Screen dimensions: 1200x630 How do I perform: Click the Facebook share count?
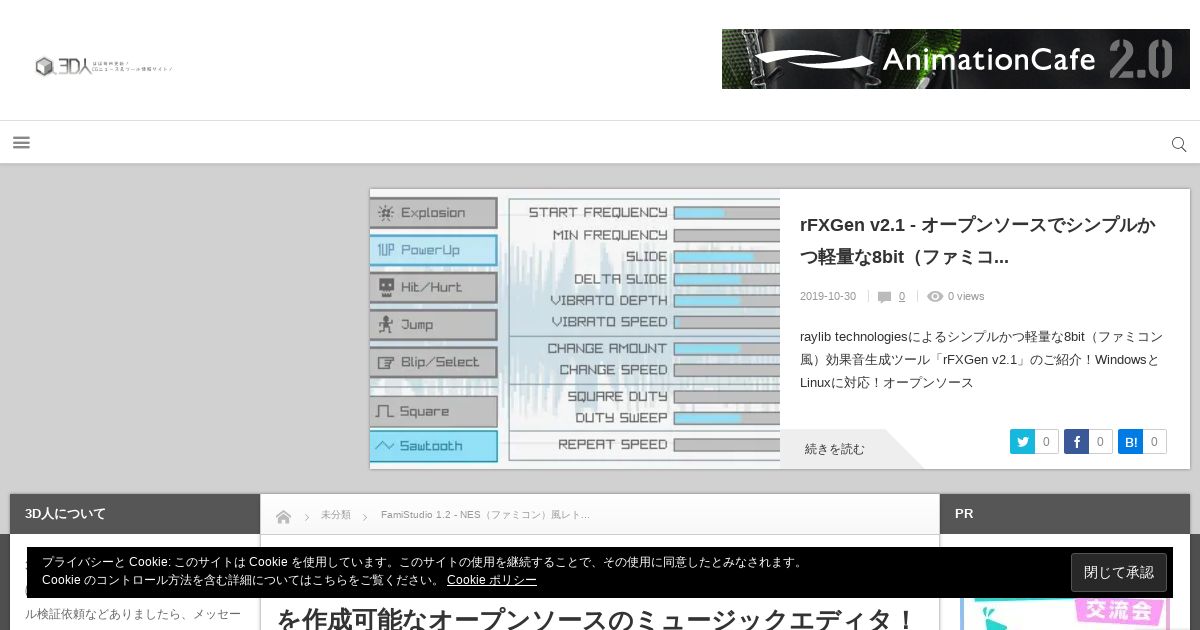coord(1100,442)
